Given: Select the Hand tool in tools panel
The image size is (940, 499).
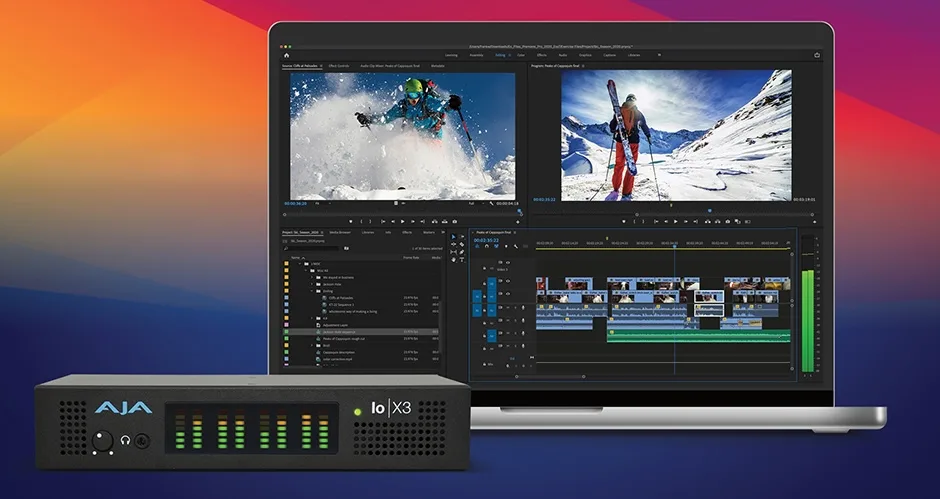Looking at the screenshot, I should point(454,258).
